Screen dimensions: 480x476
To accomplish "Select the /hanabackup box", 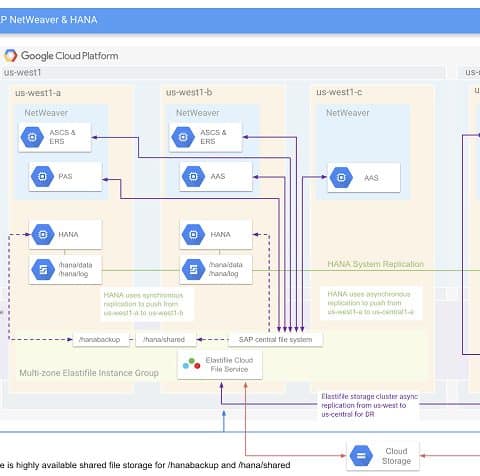I will pyautogui.click(x=101, y=340).
